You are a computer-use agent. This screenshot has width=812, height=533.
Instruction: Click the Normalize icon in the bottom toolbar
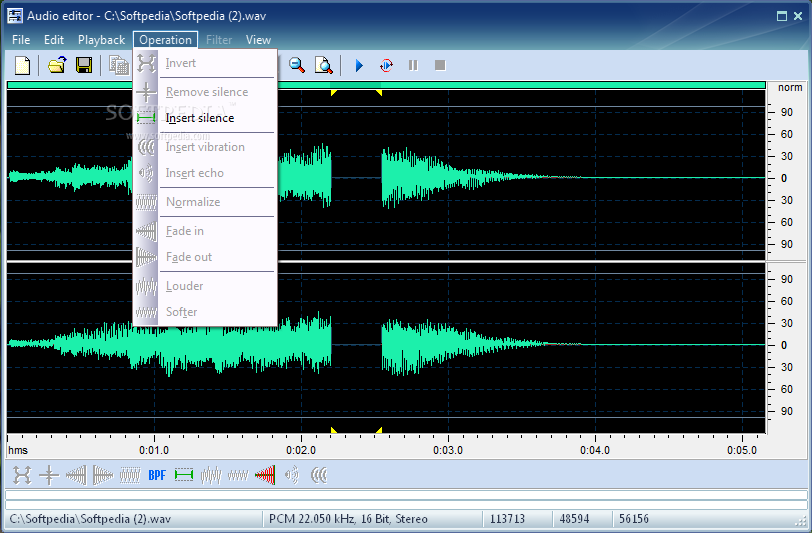point(130,475)
